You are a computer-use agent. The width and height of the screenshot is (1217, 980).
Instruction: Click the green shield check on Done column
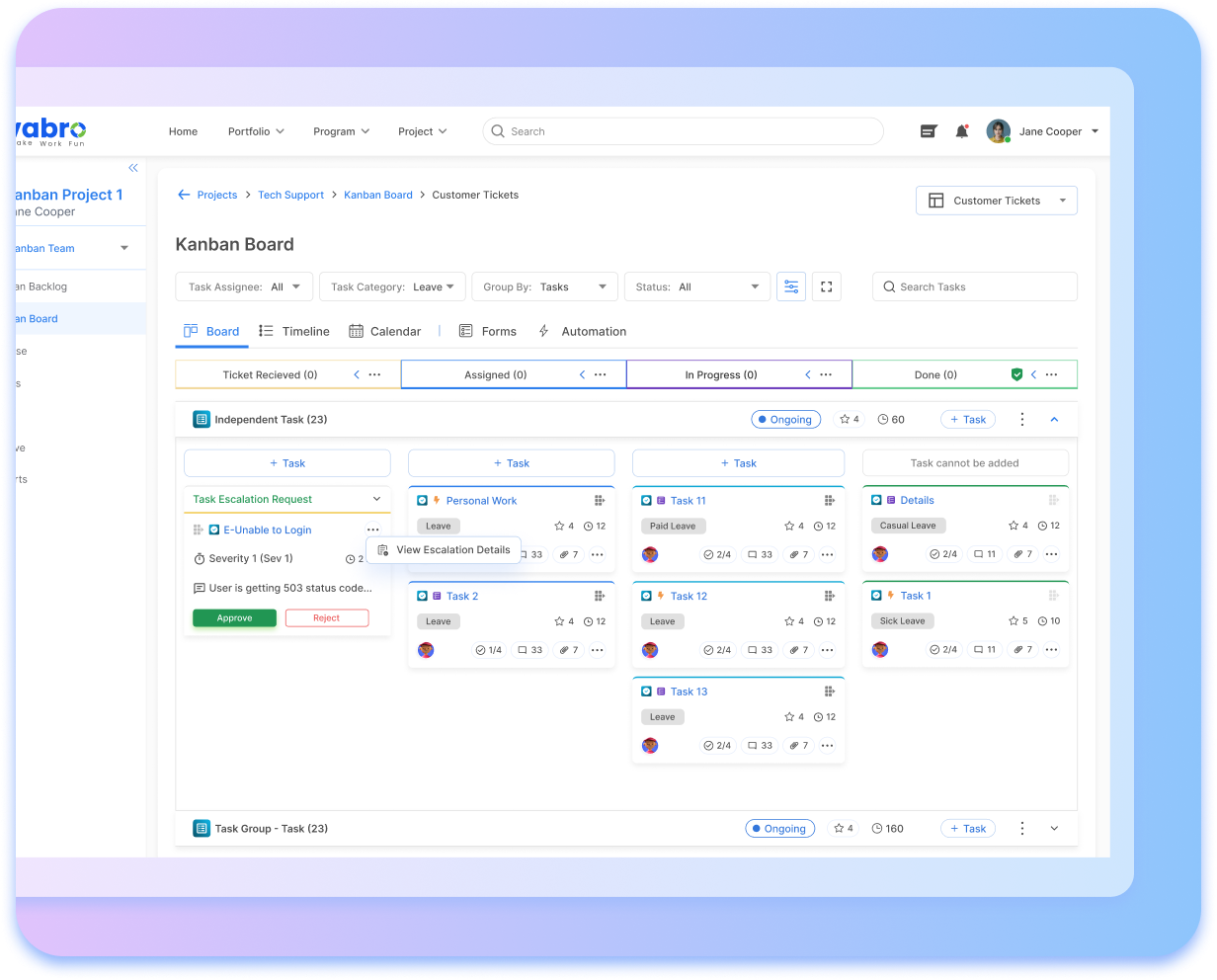click(1016, 375)
